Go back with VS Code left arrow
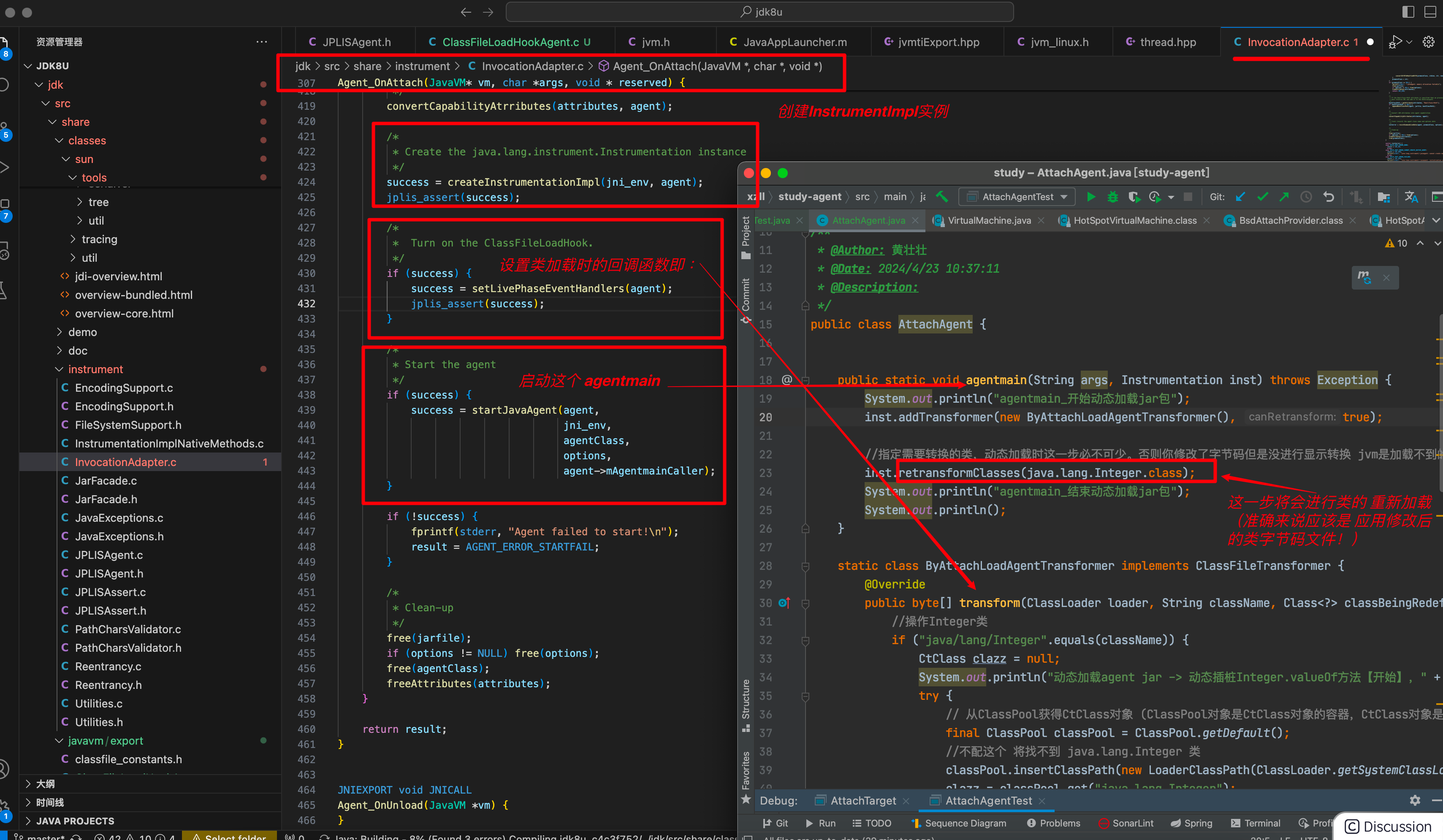 click(466, 12)
